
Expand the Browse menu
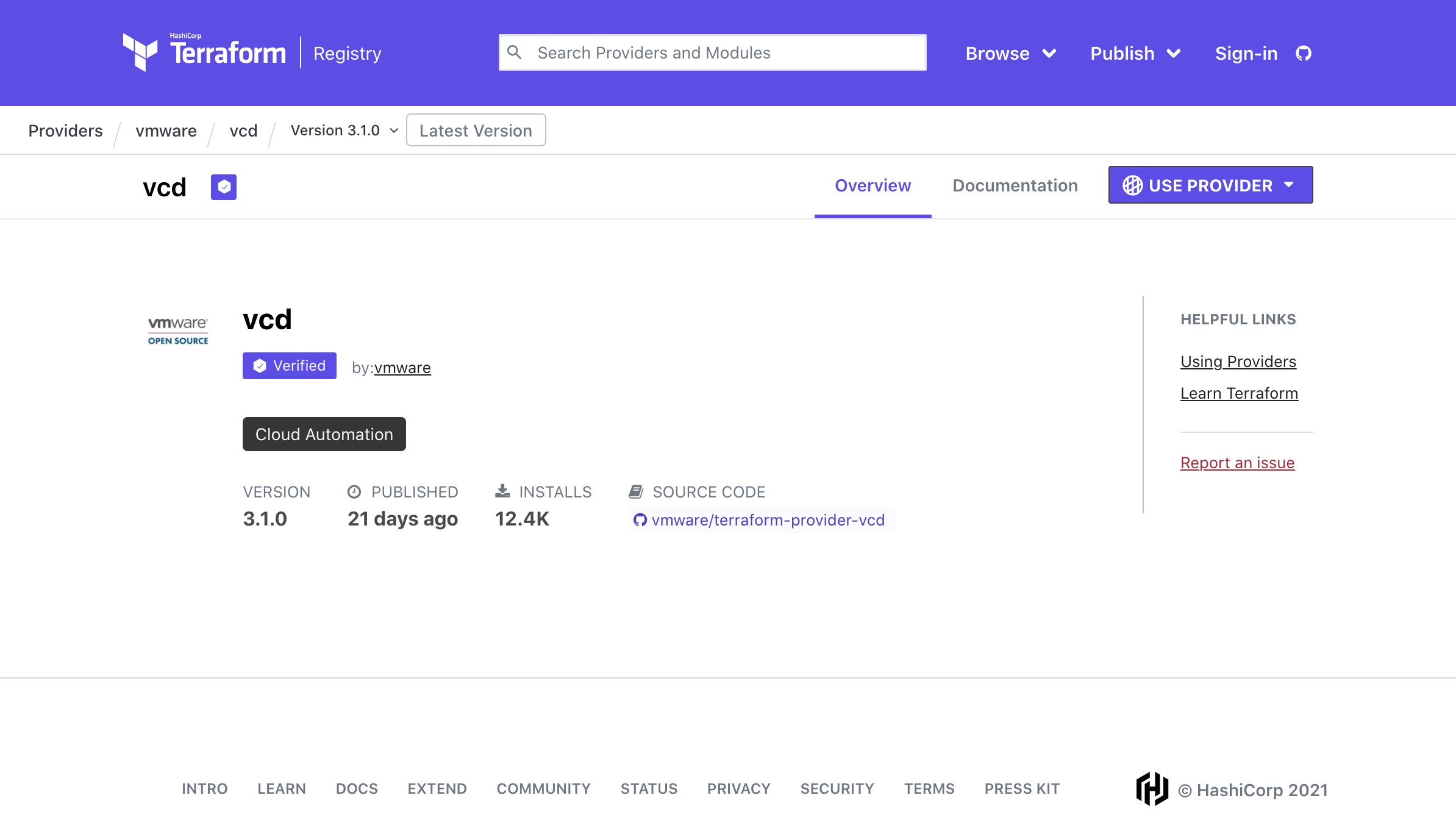tap(1010, 53)
